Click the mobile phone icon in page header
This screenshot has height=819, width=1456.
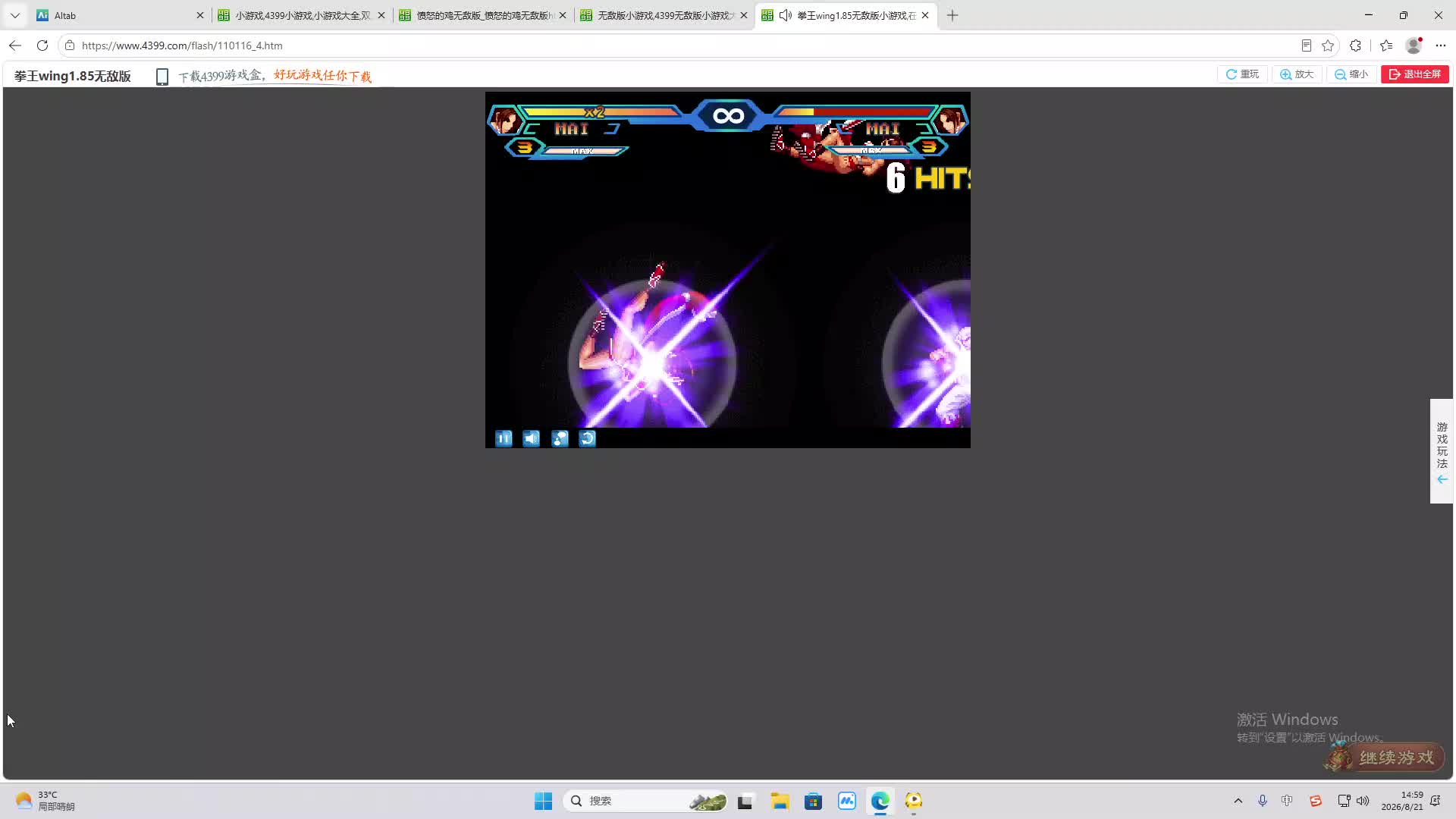[x=162, y=77]
